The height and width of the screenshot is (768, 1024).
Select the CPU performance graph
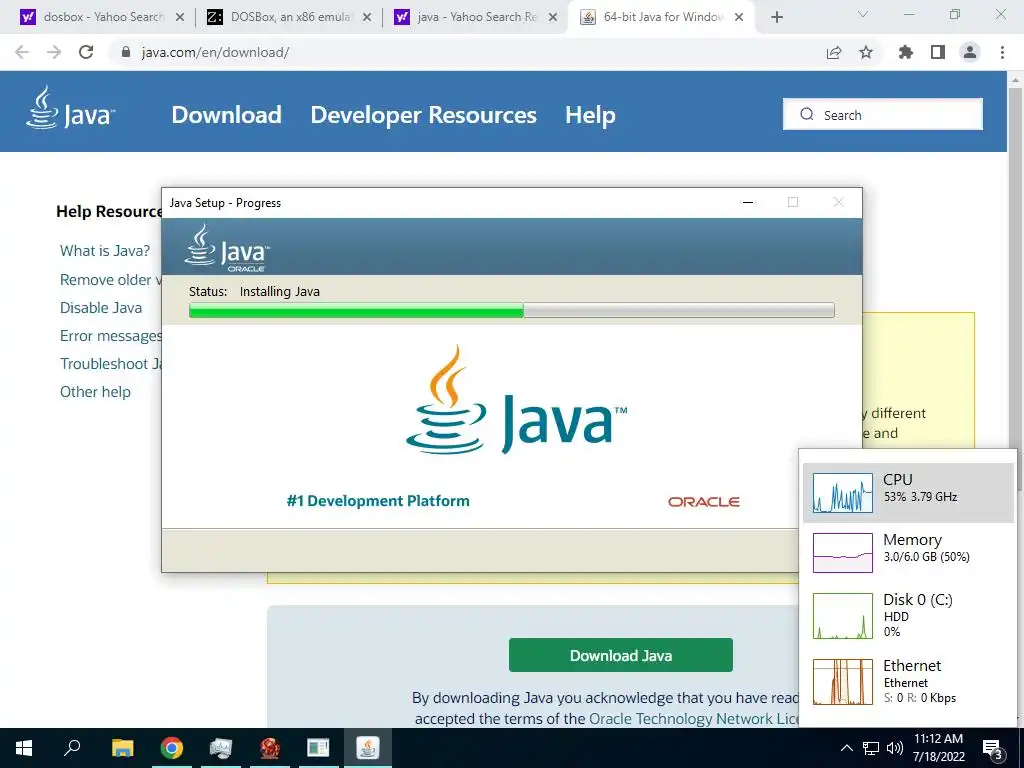[908, 492]
